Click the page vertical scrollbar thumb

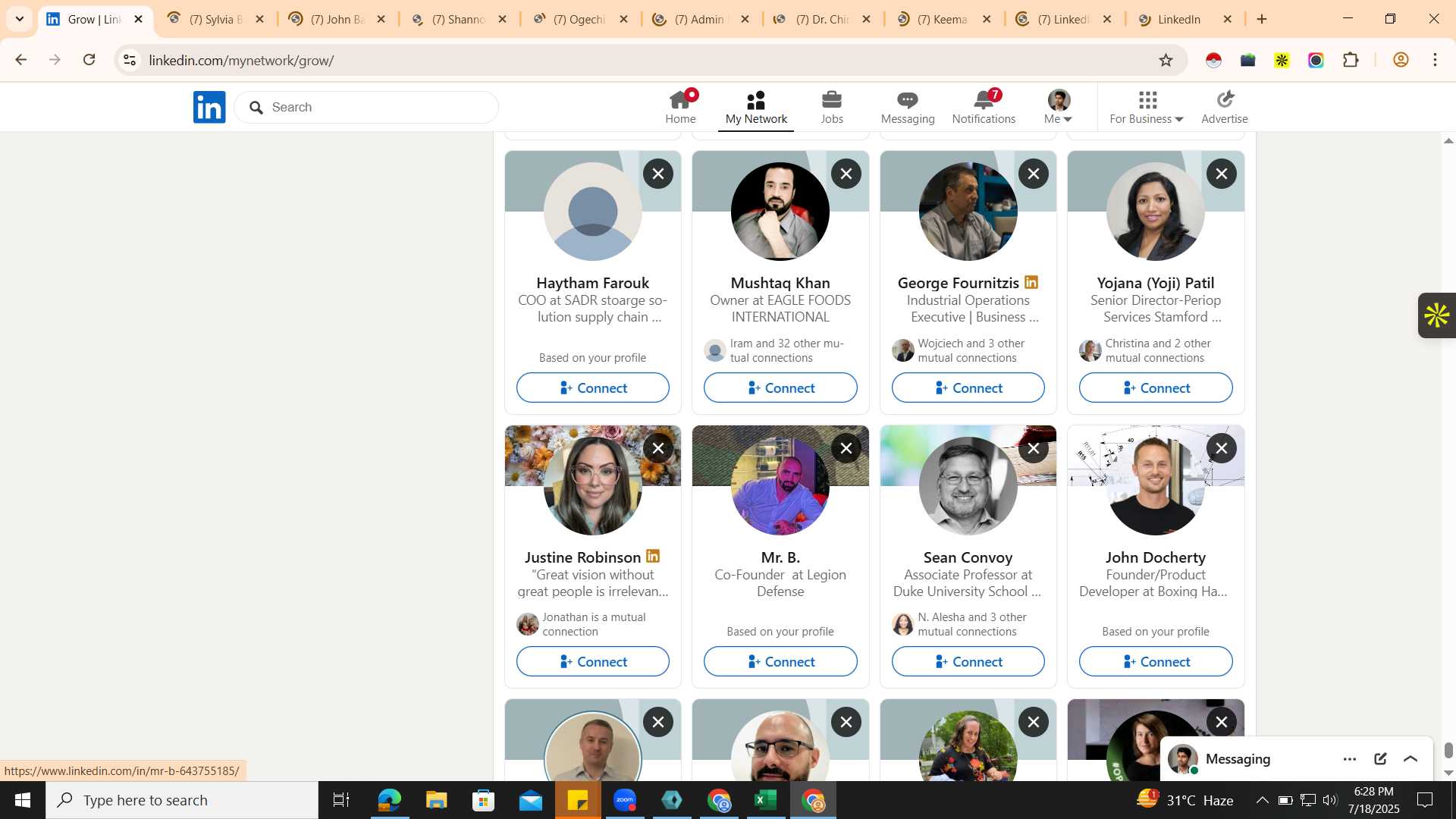pos(1448,750)
